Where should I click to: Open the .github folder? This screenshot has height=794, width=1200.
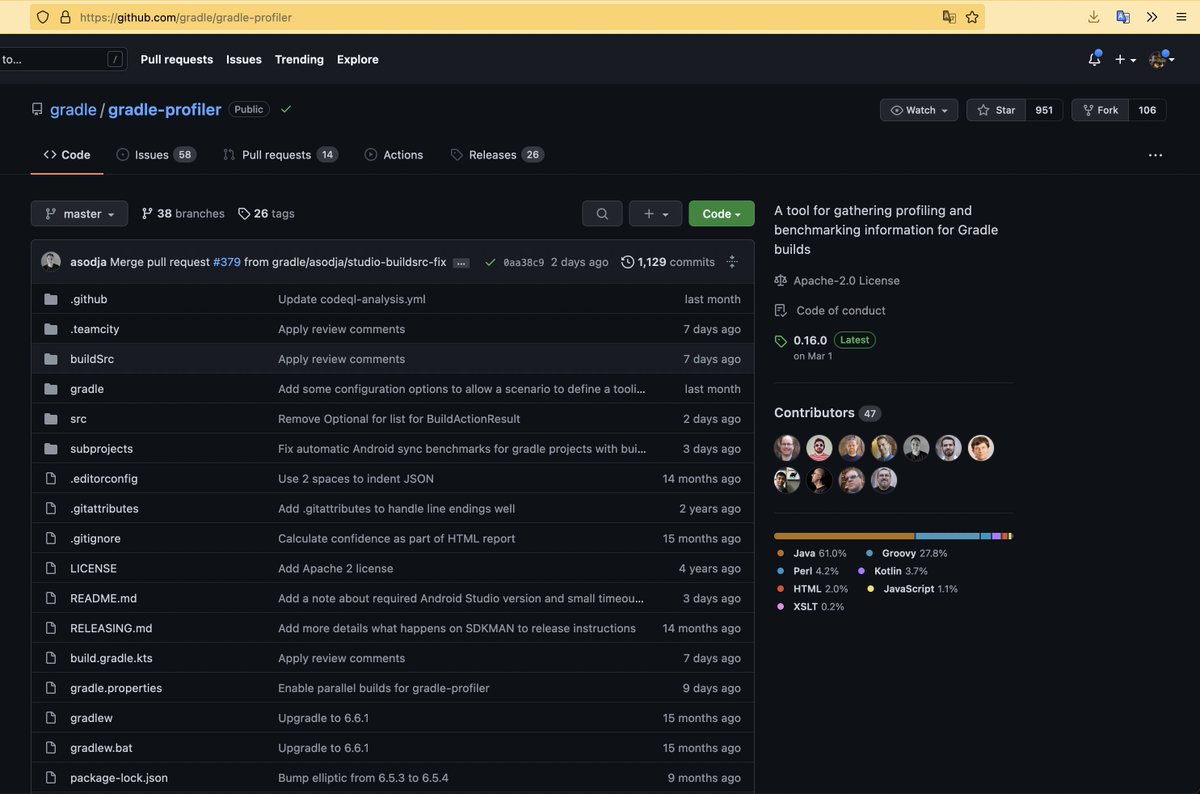pyautogui.click(x=89, y=299)
